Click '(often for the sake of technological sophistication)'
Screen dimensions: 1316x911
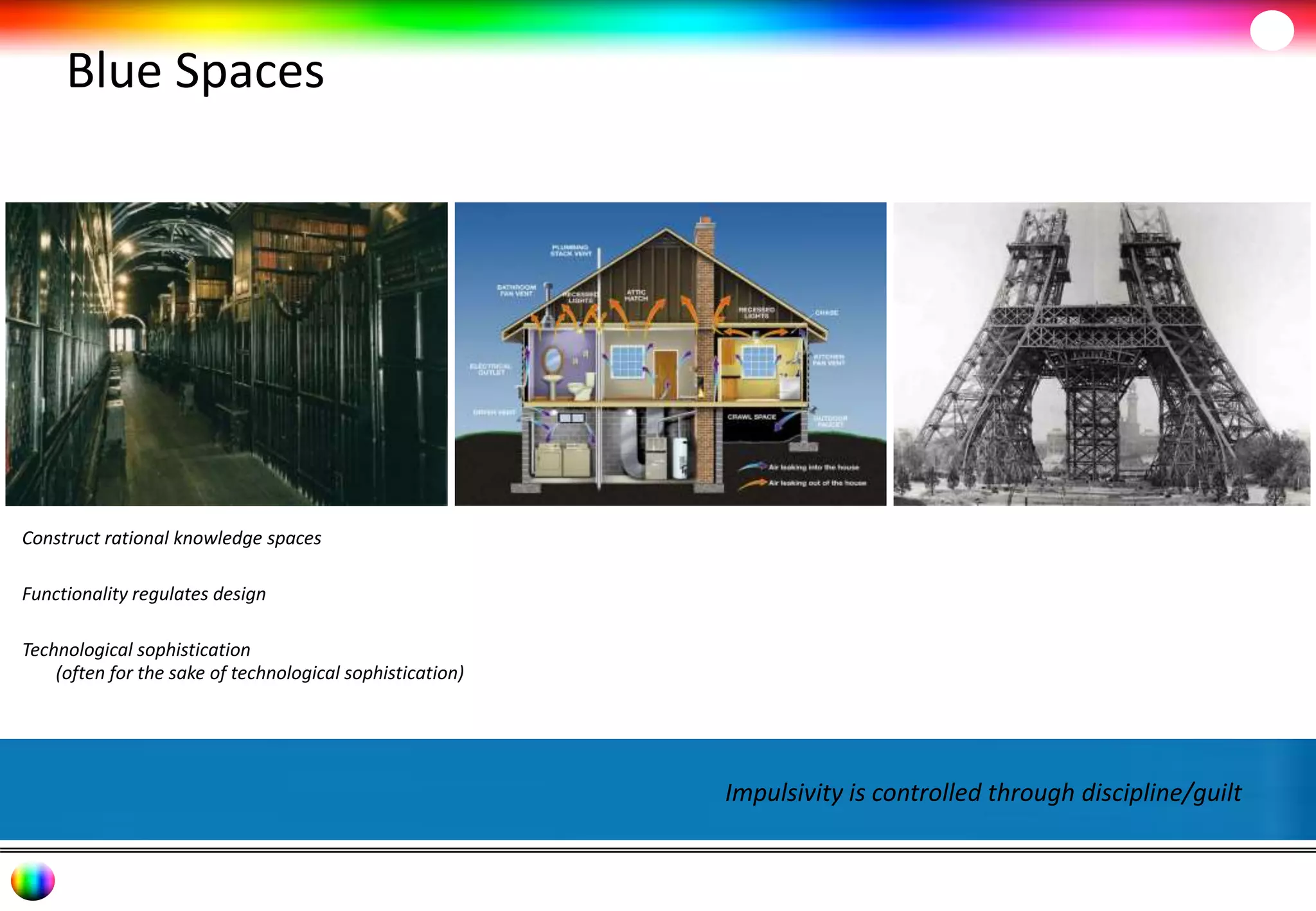click(260, 673)
